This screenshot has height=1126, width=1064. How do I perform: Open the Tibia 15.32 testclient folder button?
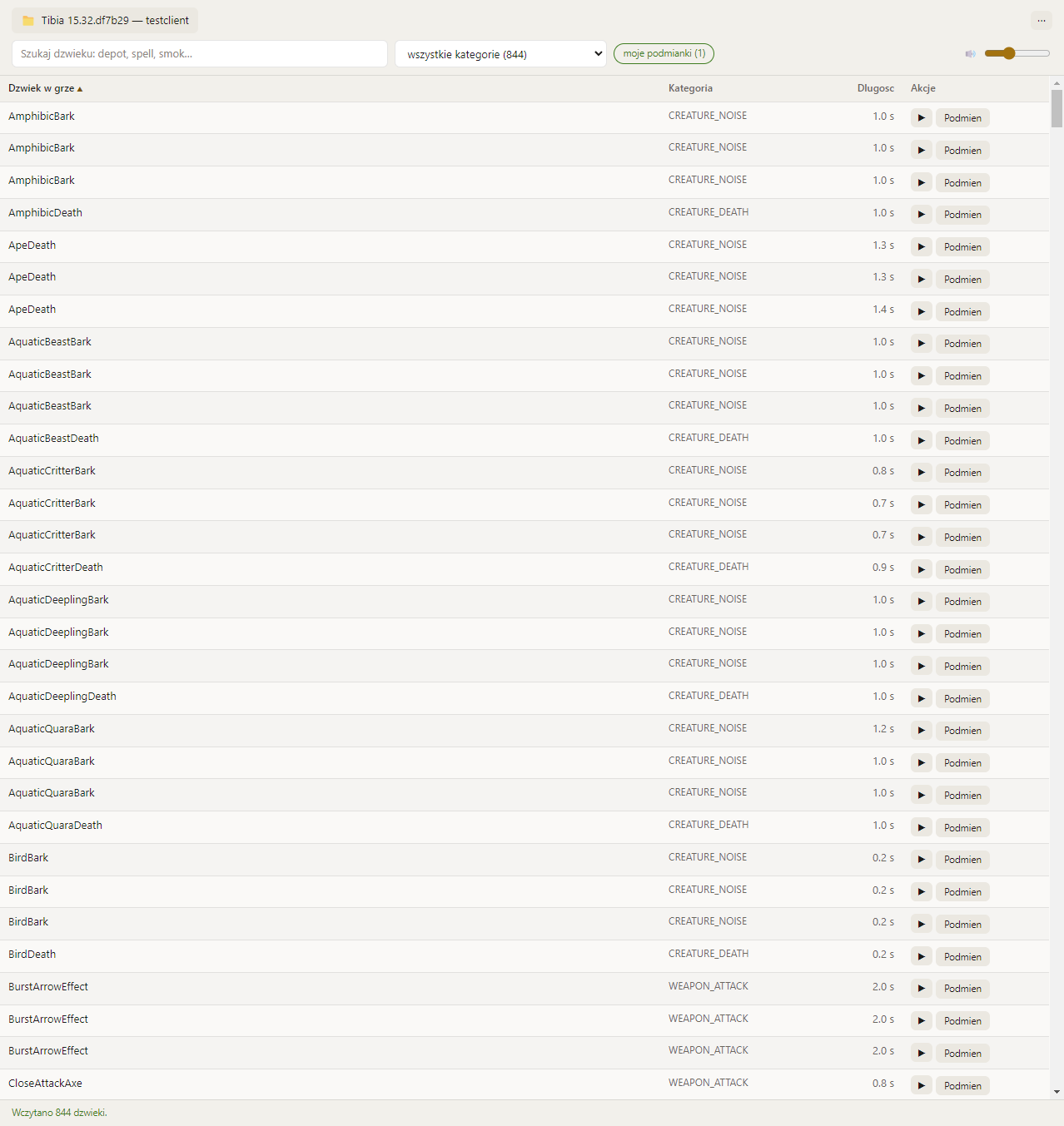(x=105, y=20)
